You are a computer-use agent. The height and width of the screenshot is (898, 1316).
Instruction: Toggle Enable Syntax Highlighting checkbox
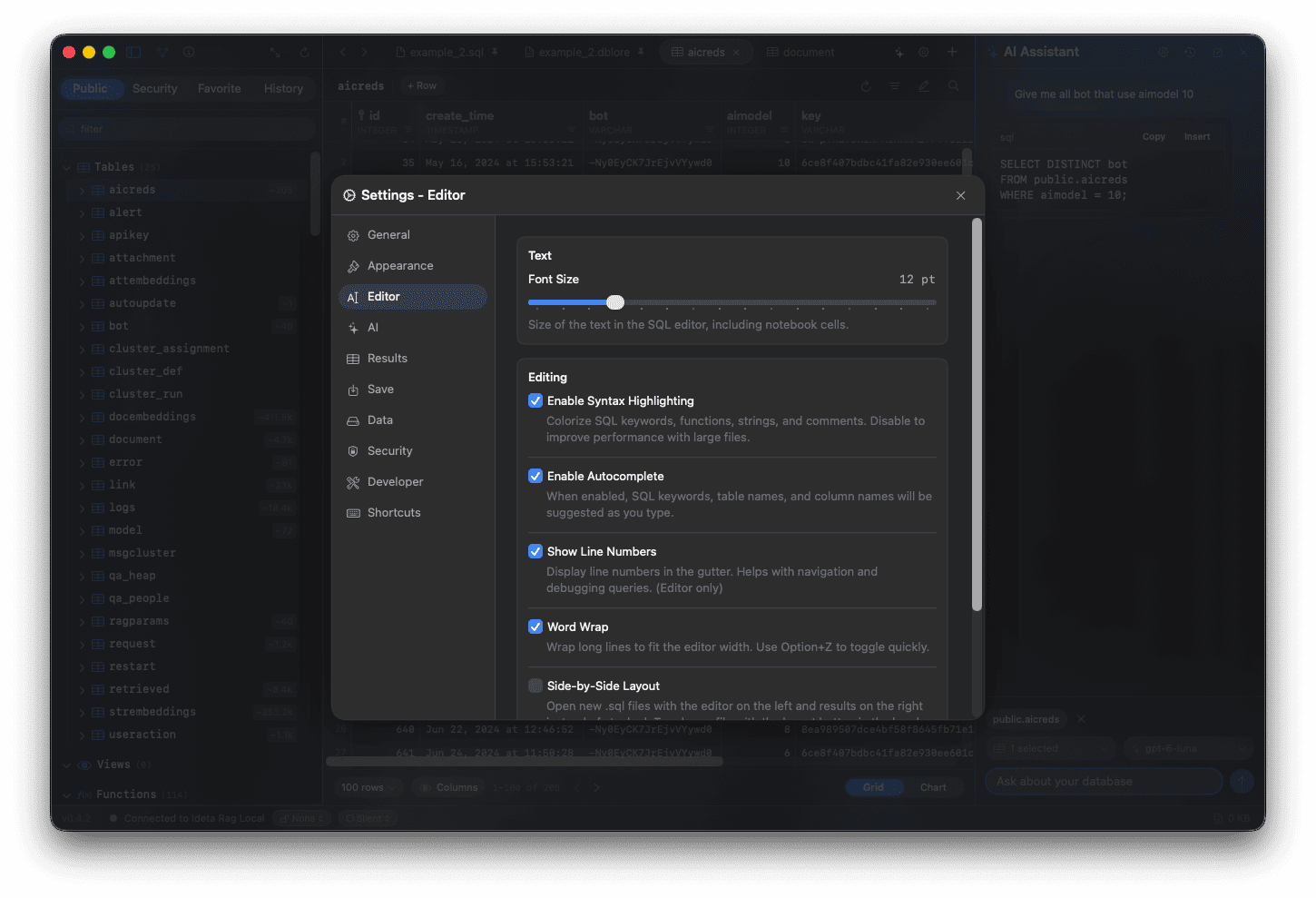click(x=535, y=400)
